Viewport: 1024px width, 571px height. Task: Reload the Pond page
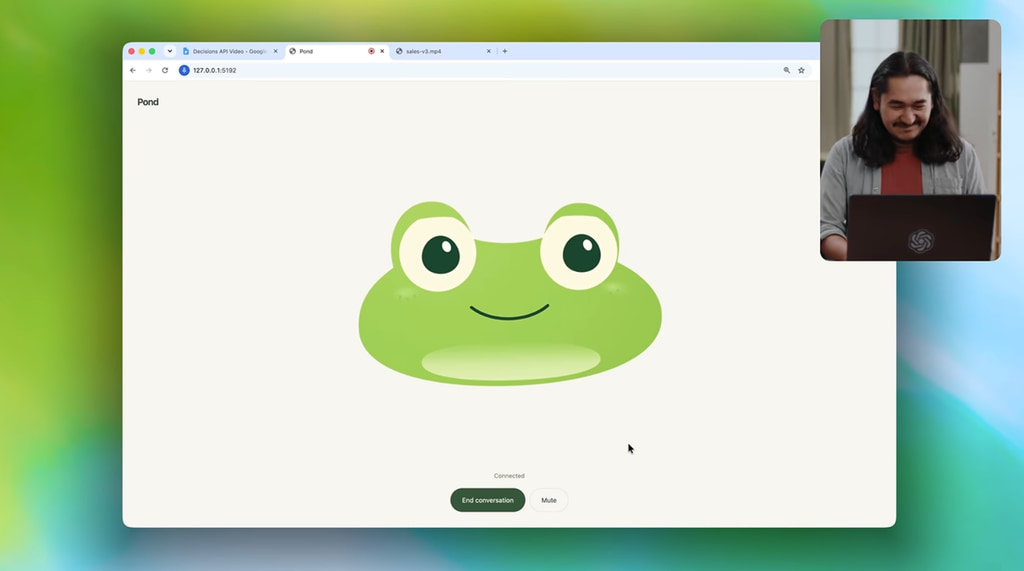pos(165,71)
